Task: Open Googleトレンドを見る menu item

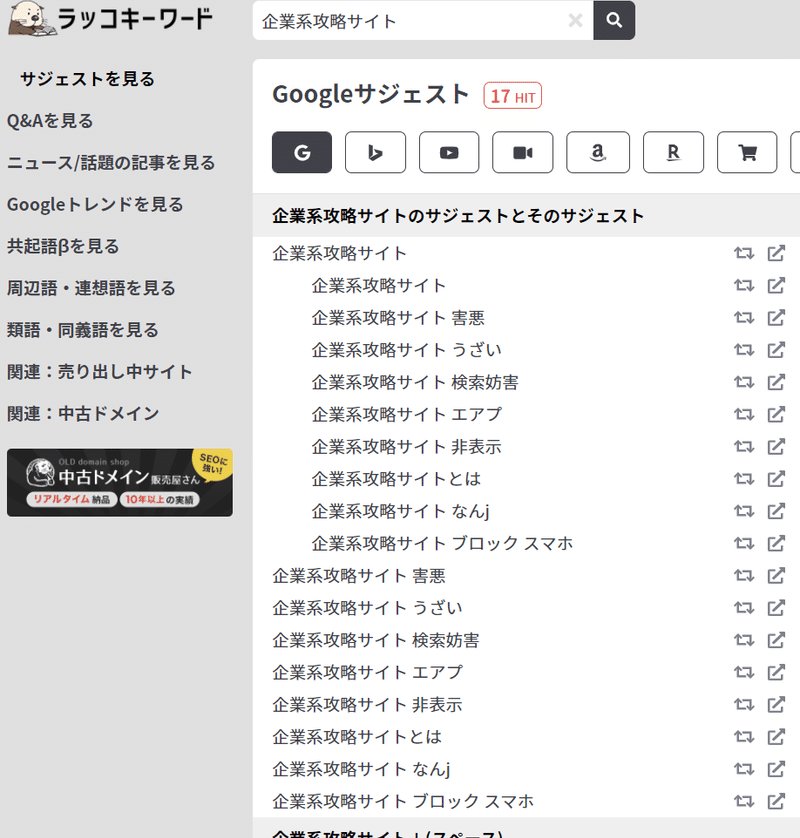Action: click(95, 205)
